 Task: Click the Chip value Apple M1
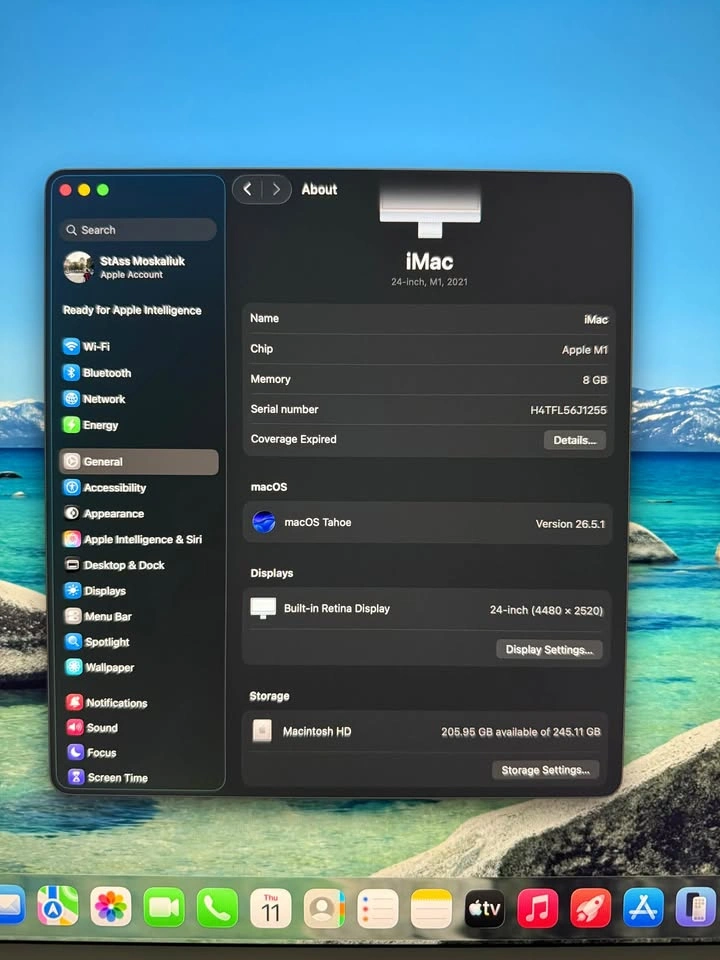(585, 350)
